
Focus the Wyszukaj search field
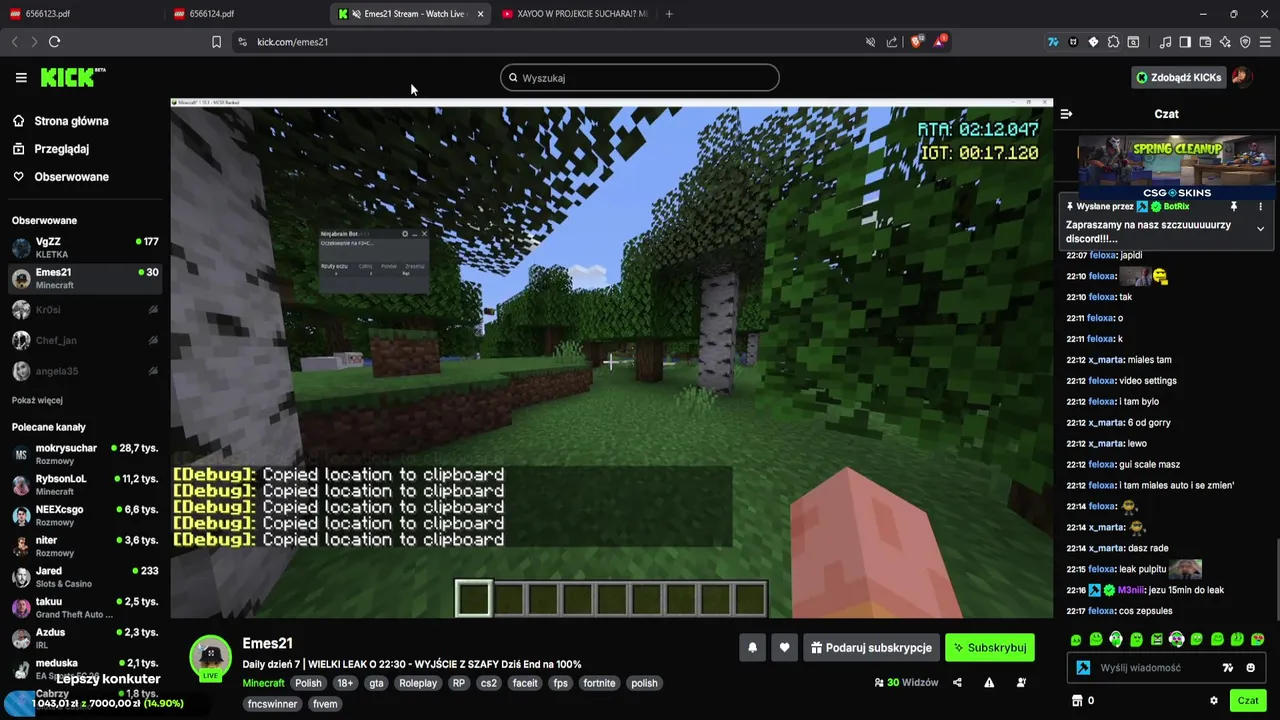(x=640, y=78)
